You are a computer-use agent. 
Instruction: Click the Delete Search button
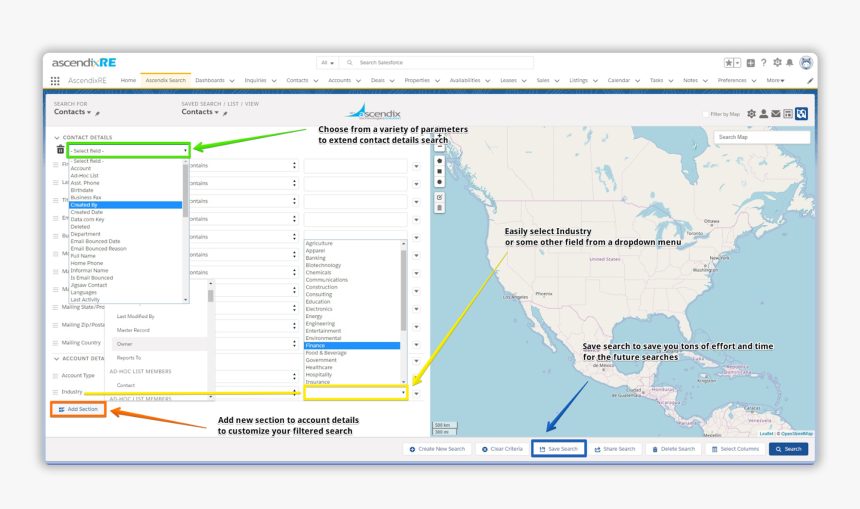point(674,449)
